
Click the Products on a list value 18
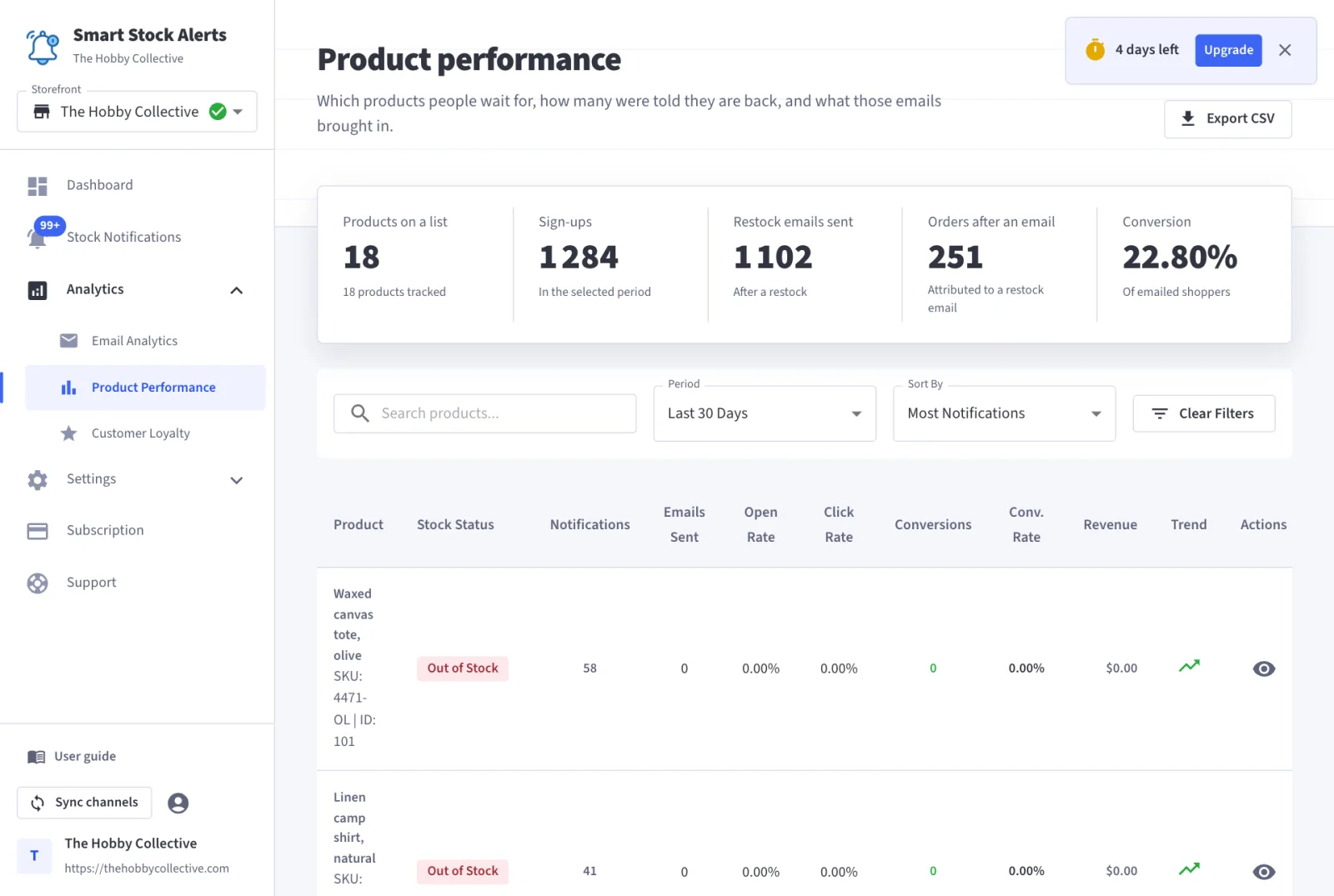tap(361, 258)
